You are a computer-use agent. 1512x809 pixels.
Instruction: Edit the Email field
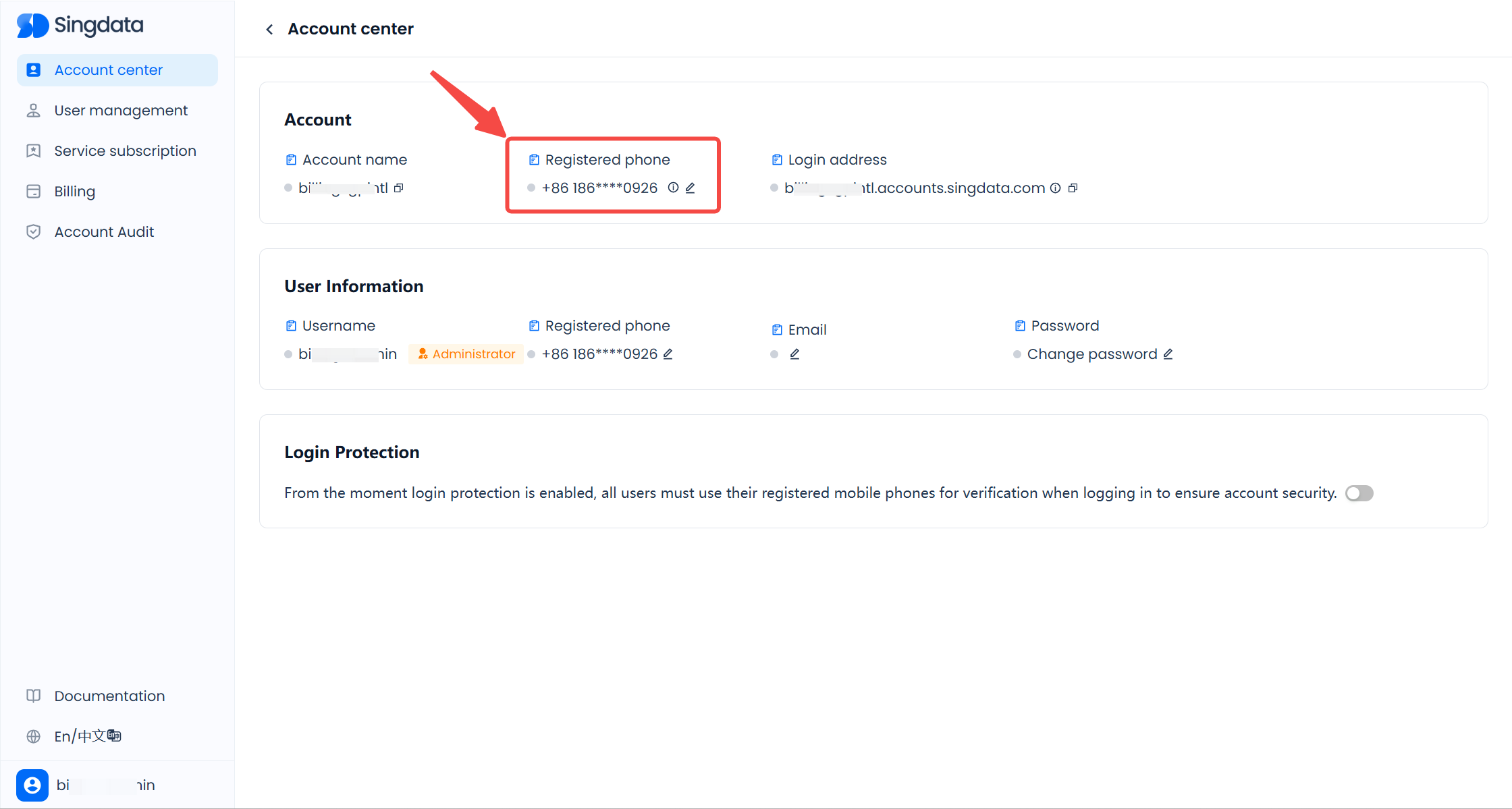click(794, 354)
